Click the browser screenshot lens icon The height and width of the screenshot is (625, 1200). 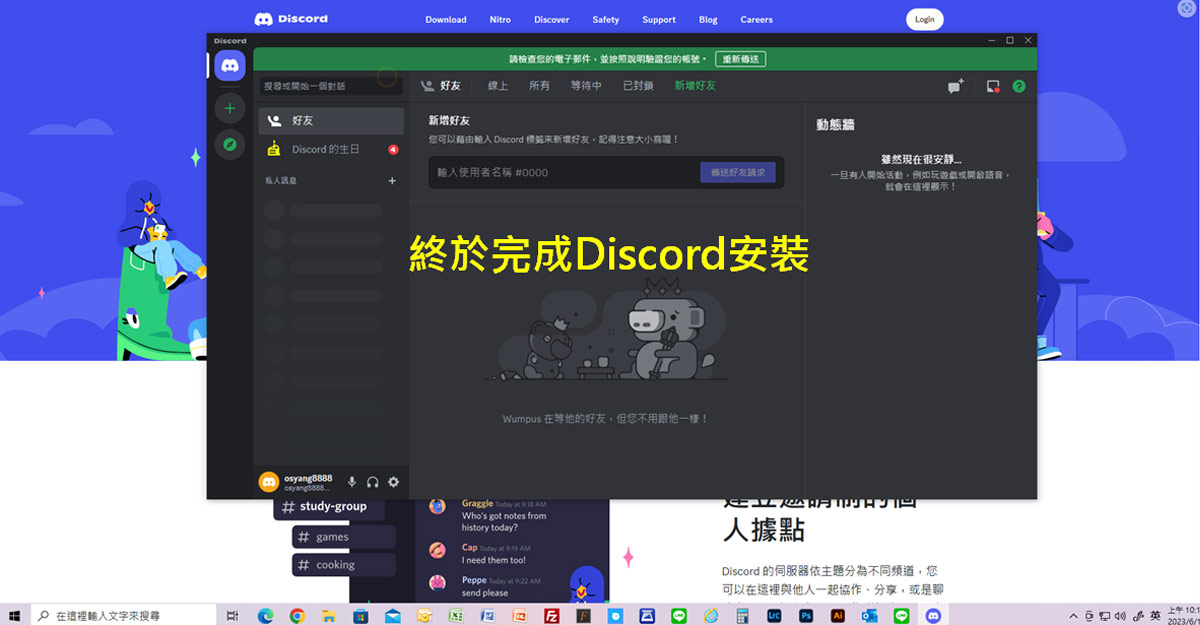(x=1185, y=8)
